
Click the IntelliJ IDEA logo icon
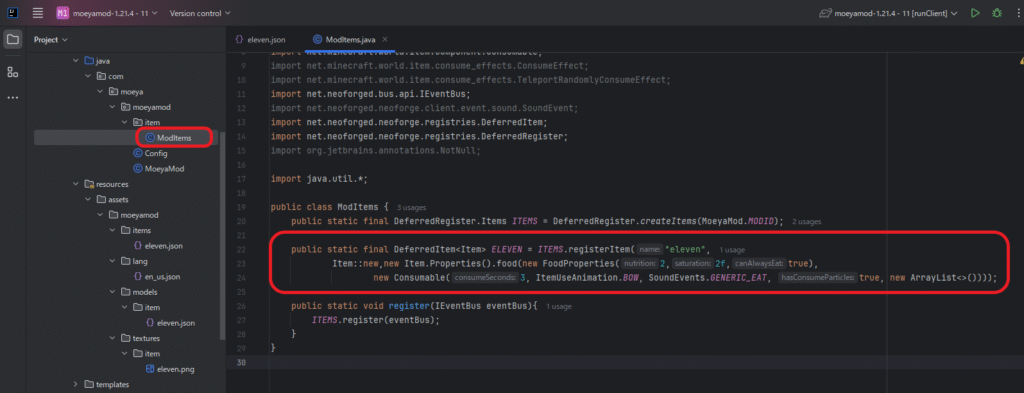click(x=12, y=13)
